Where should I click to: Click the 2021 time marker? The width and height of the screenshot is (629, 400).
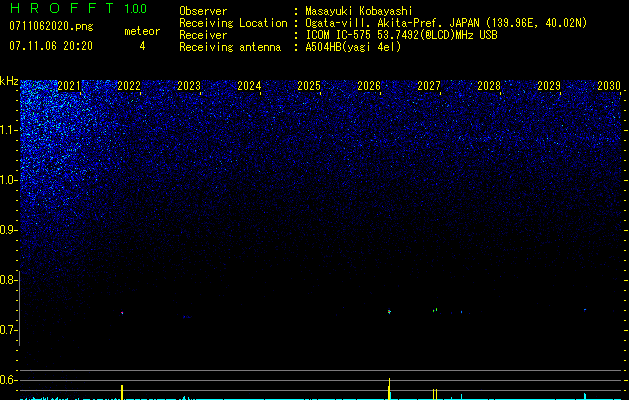pos(69,86)
